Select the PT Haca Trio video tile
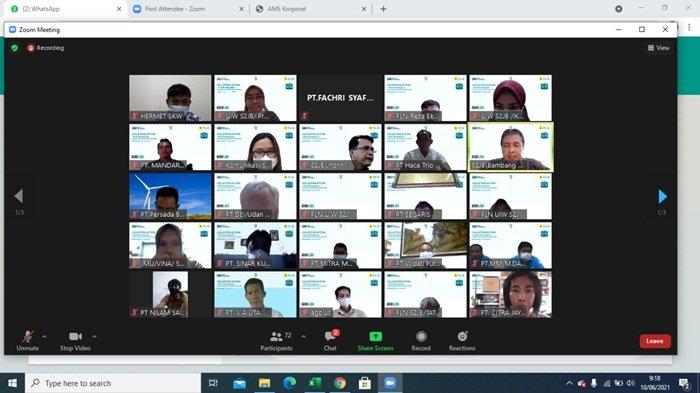This screenshot has width=700, height=393. tap(425, 147)
